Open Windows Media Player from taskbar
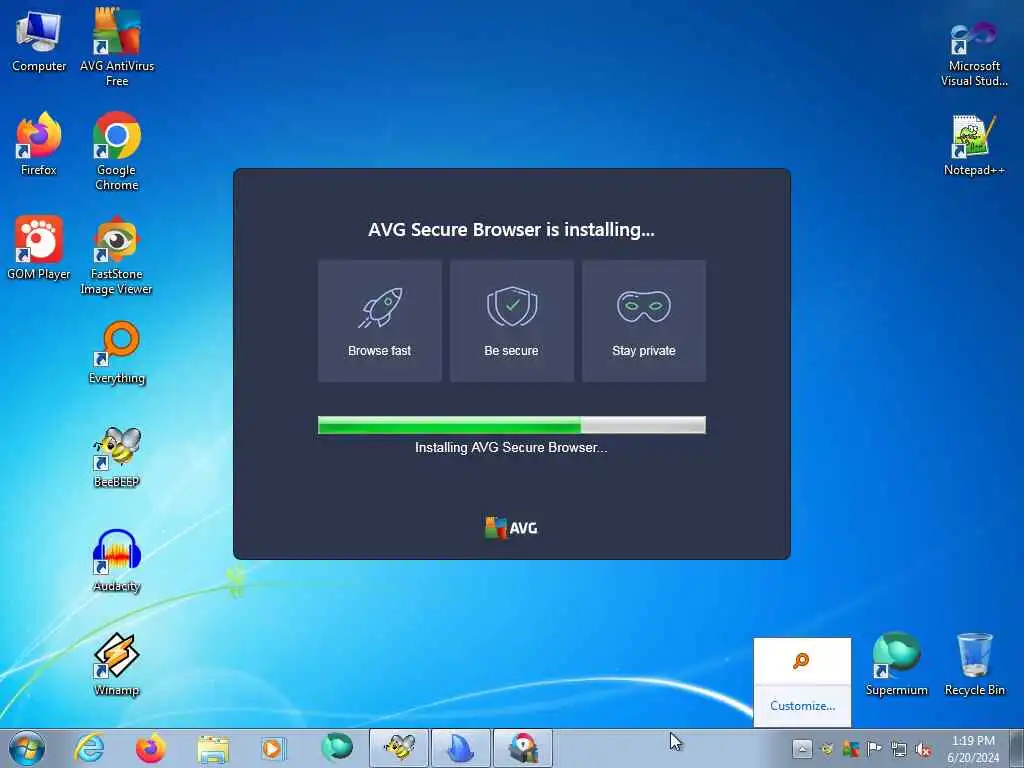 tap(273, 748)
